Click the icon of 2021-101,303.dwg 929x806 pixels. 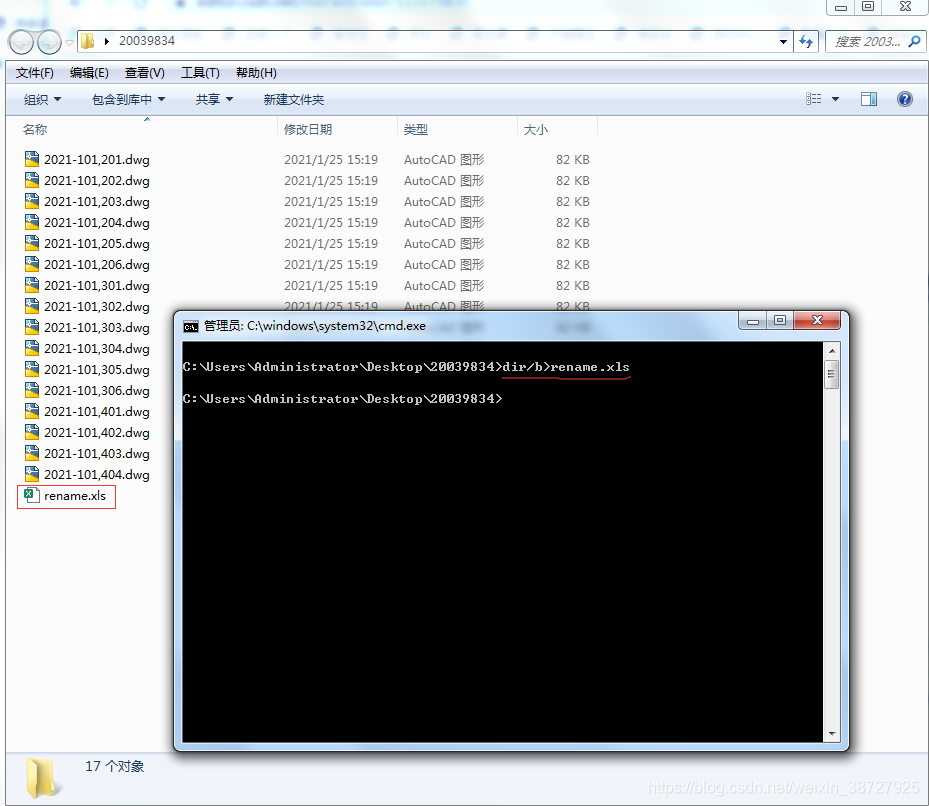(x=32, y=327)
